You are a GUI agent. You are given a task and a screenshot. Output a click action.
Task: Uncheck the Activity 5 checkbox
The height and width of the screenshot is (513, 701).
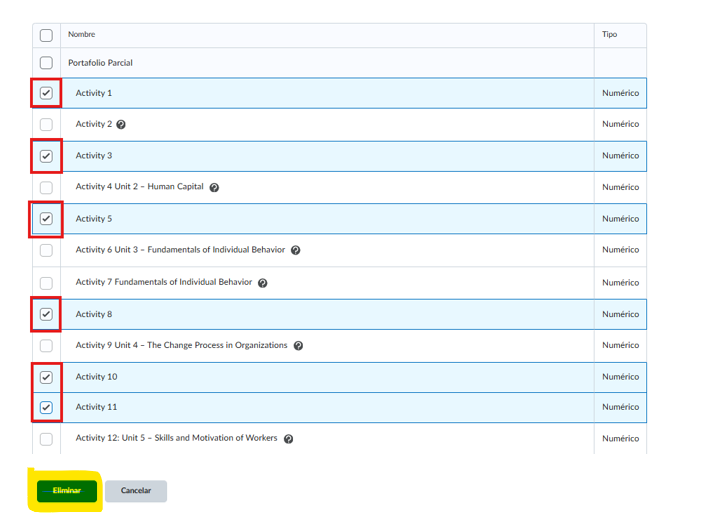(x=46, y=219)
